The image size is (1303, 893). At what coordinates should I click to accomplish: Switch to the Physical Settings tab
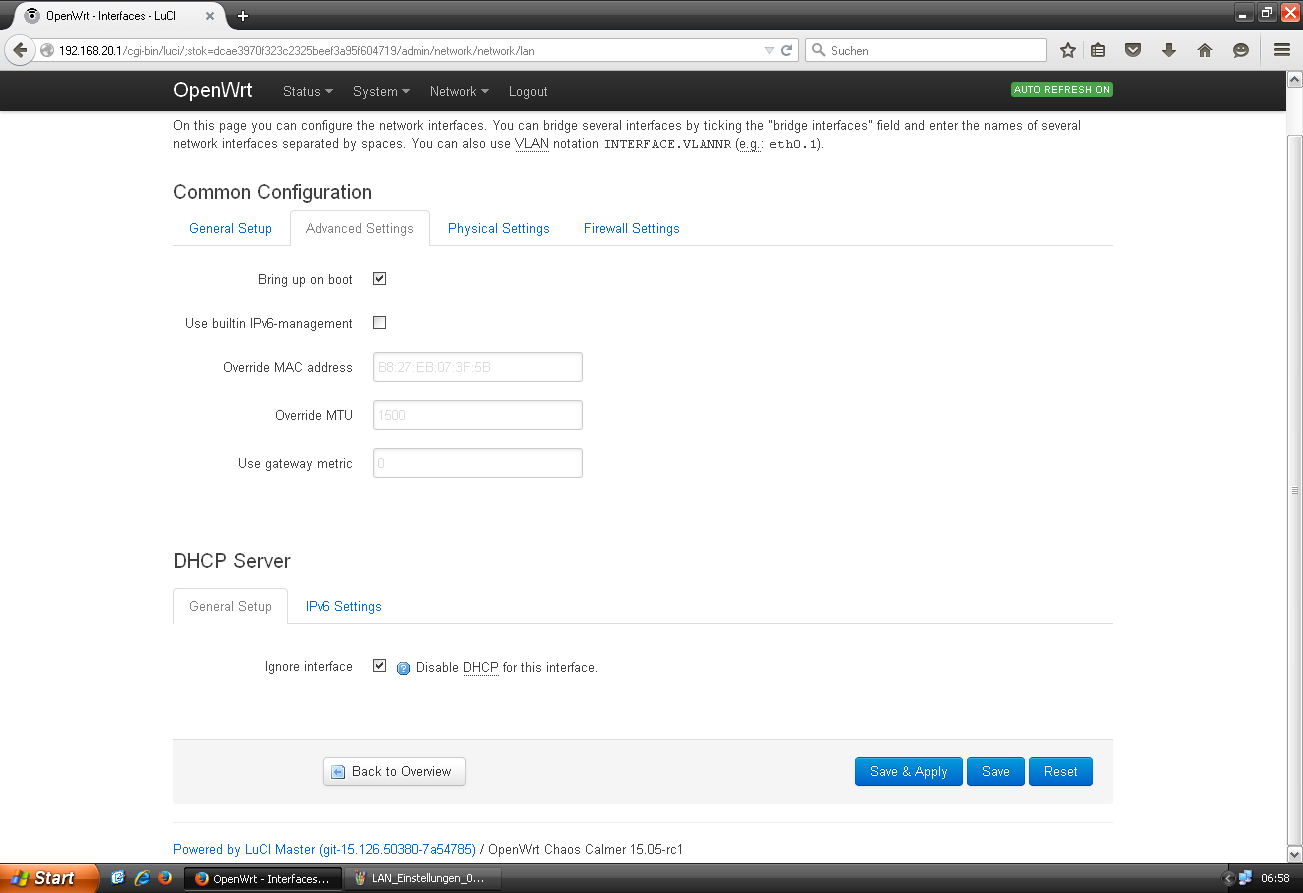(x=498, y=228)
